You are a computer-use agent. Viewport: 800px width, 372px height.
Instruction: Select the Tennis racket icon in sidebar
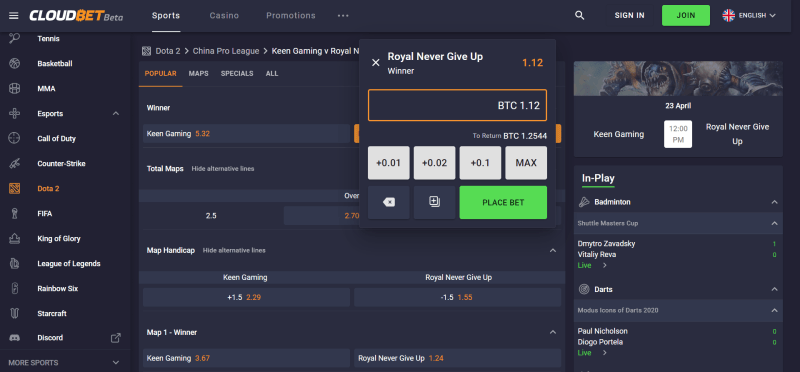[14, 38]
